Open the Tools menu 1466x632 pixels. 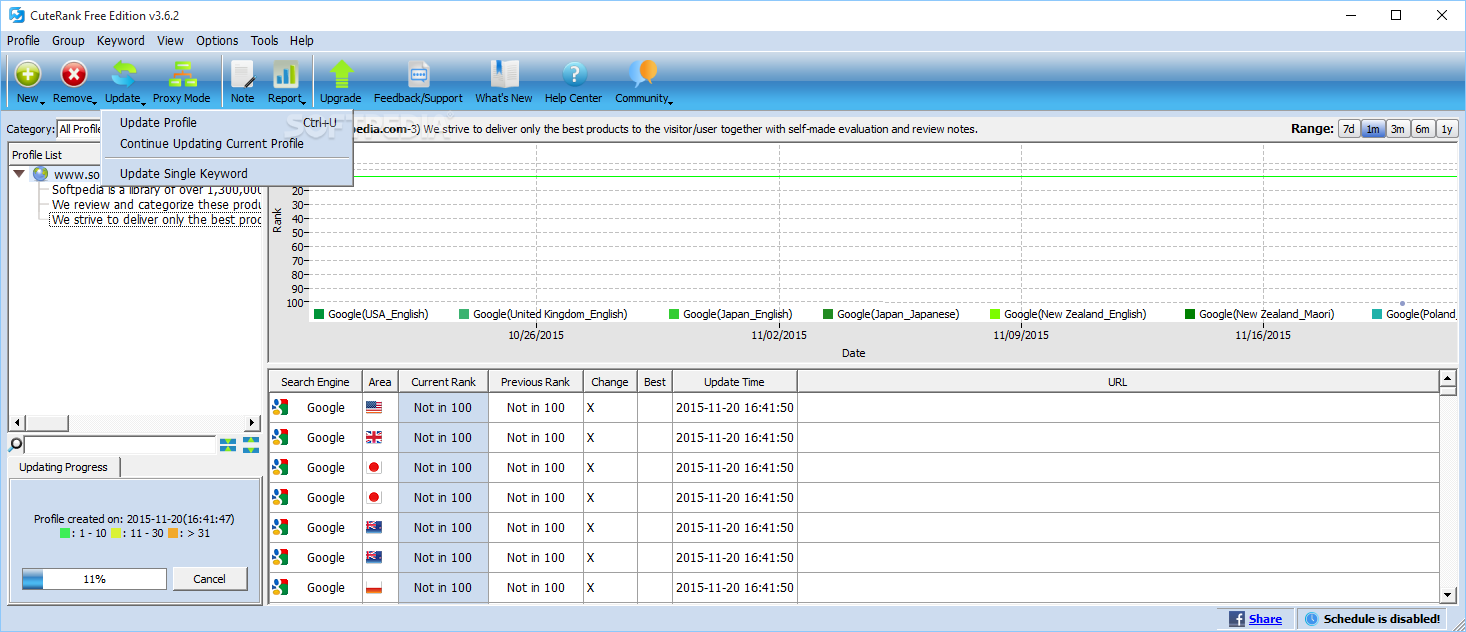point(265,41)
